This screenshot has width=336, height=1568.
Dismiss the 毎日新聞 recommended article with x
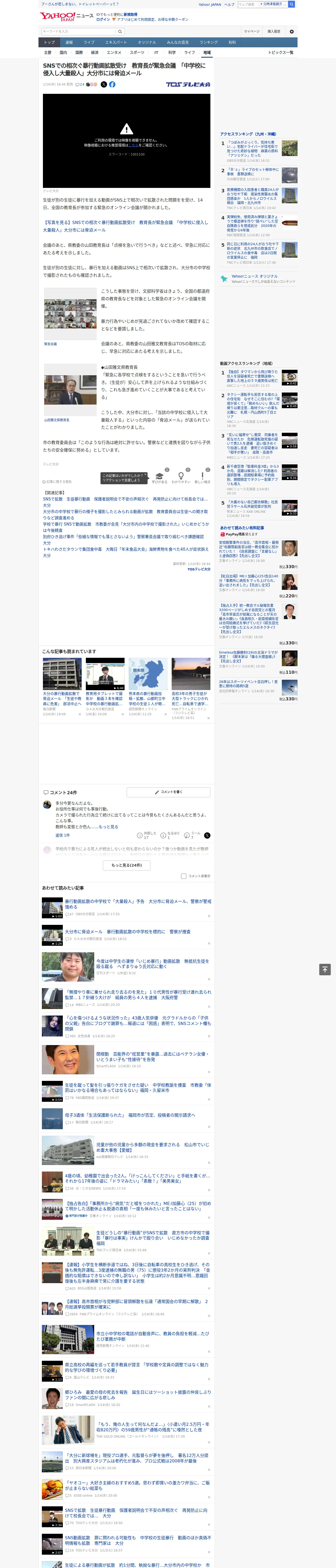79,714
